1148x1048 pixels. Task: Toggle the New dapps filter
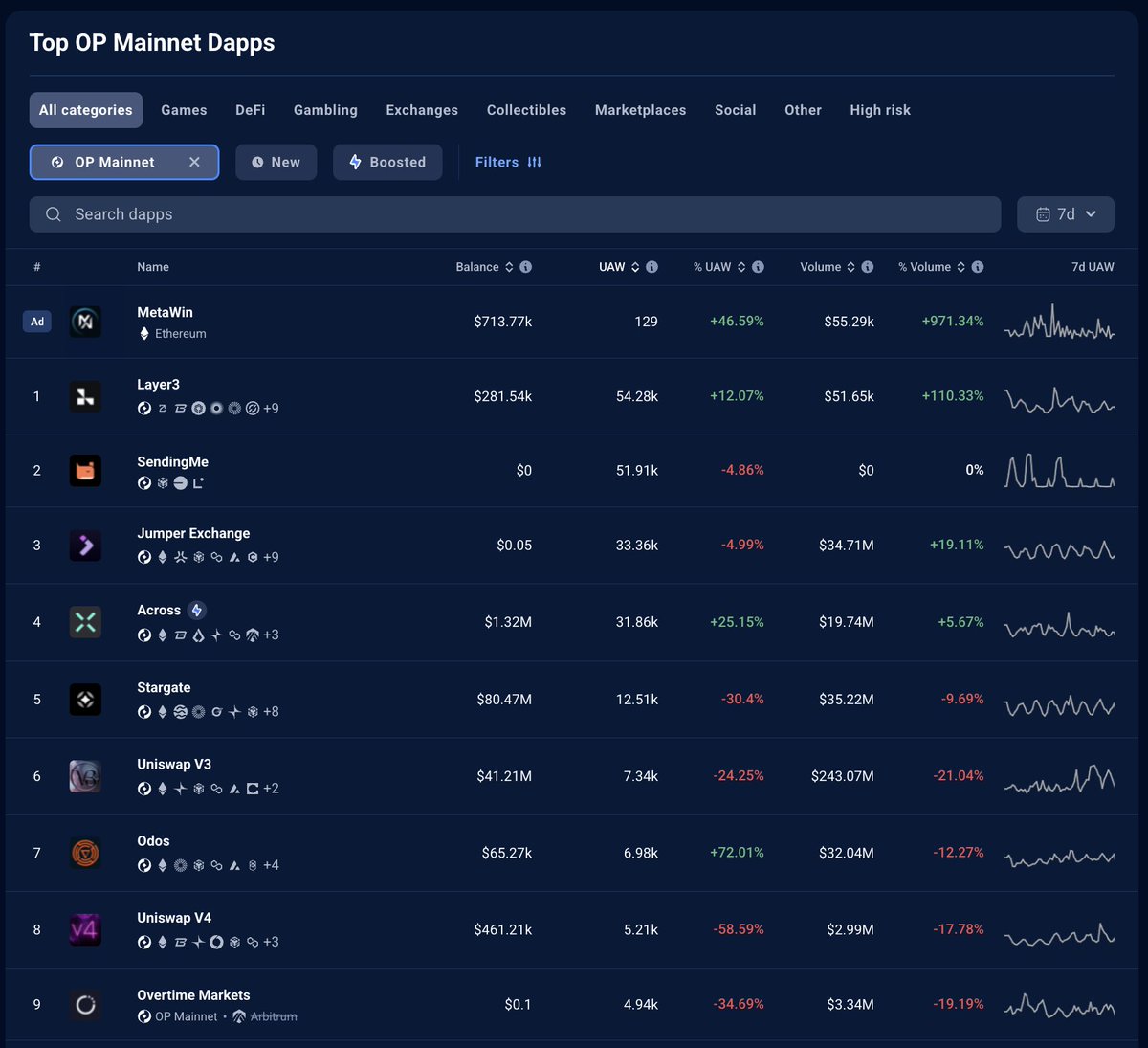[276, 163]
